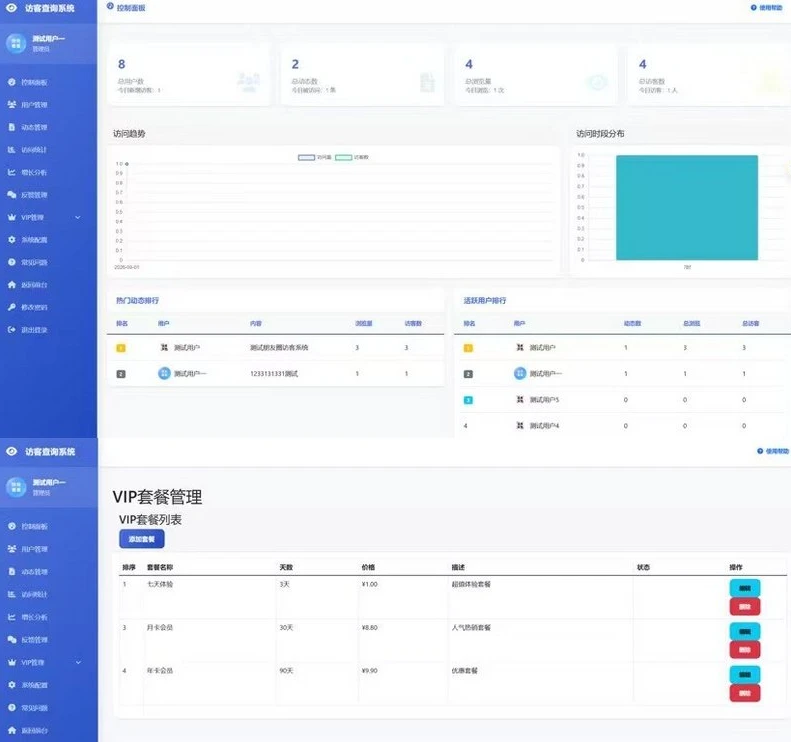The width and height of the screenshot is (791, 742).
Task: Click the cyan edit button for the 年卡会员 row
Action: 745,674
